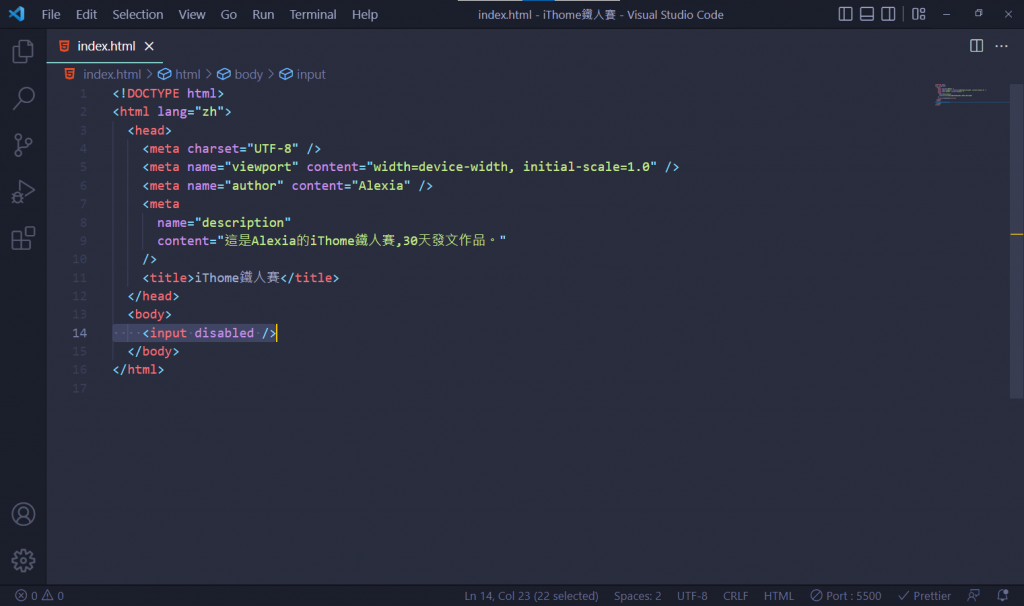Toggle the bottom panel layout button
Viewport: 1024px width, 606px height.
point(867,14)
